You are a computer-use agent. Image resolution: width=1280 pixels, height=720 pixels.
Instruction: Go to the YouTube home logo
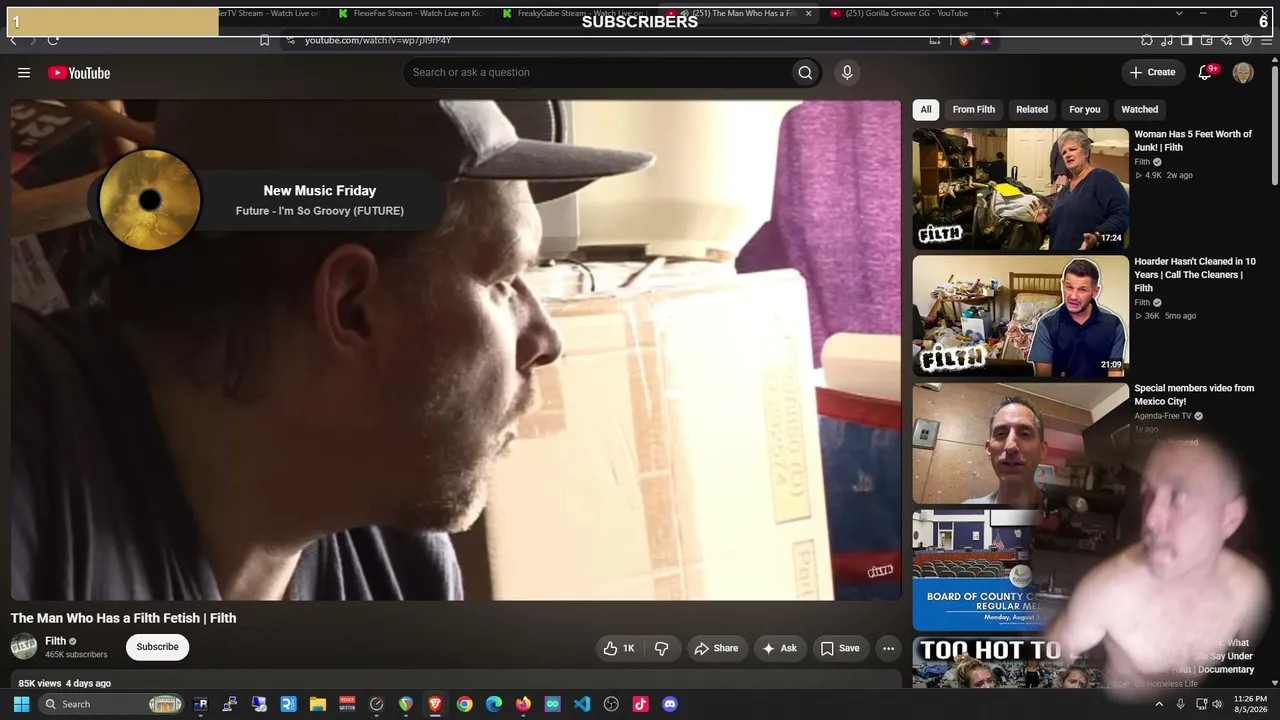(79, 72)
